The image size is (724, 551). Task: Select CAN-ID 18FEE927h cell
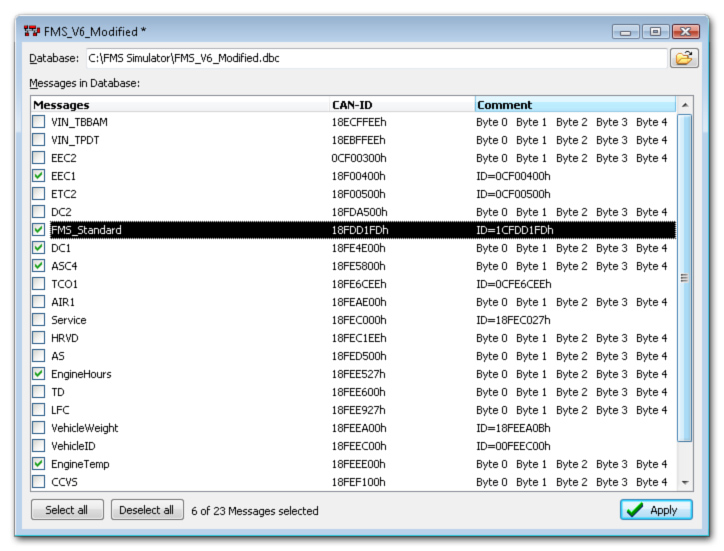pos(358,410)
